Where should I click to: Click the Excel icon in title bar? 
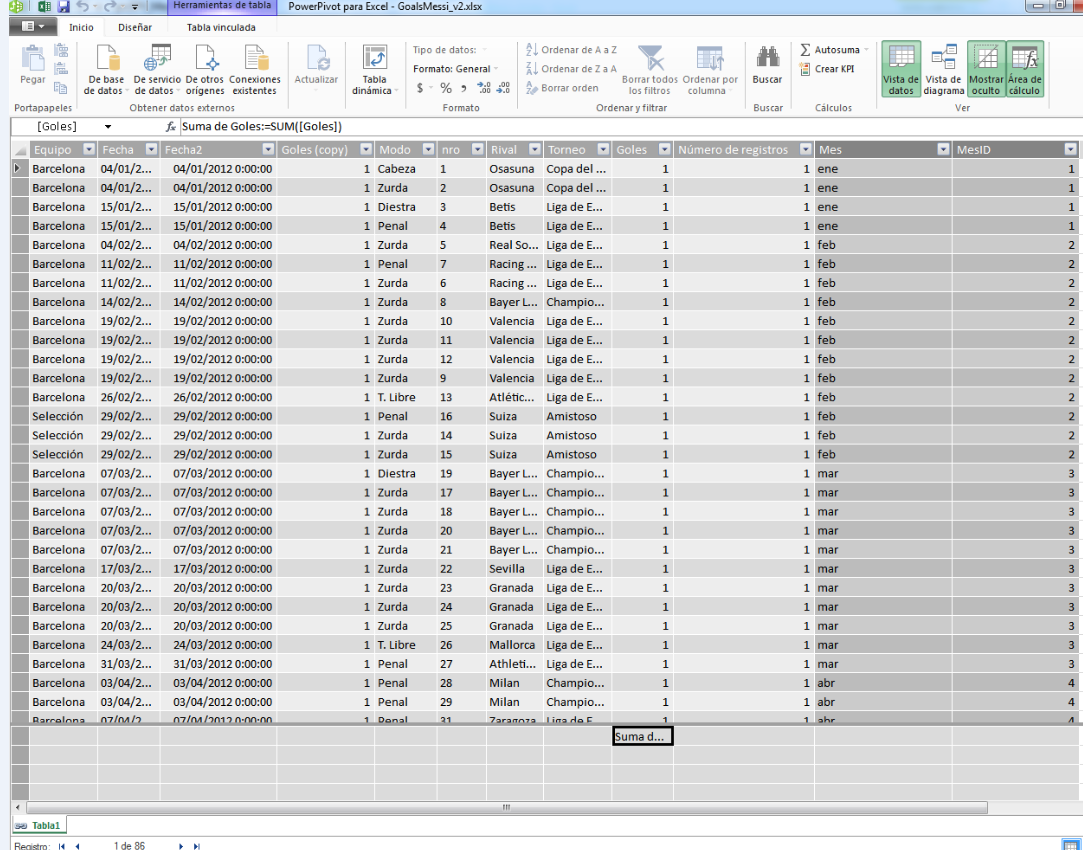(44, 7)
